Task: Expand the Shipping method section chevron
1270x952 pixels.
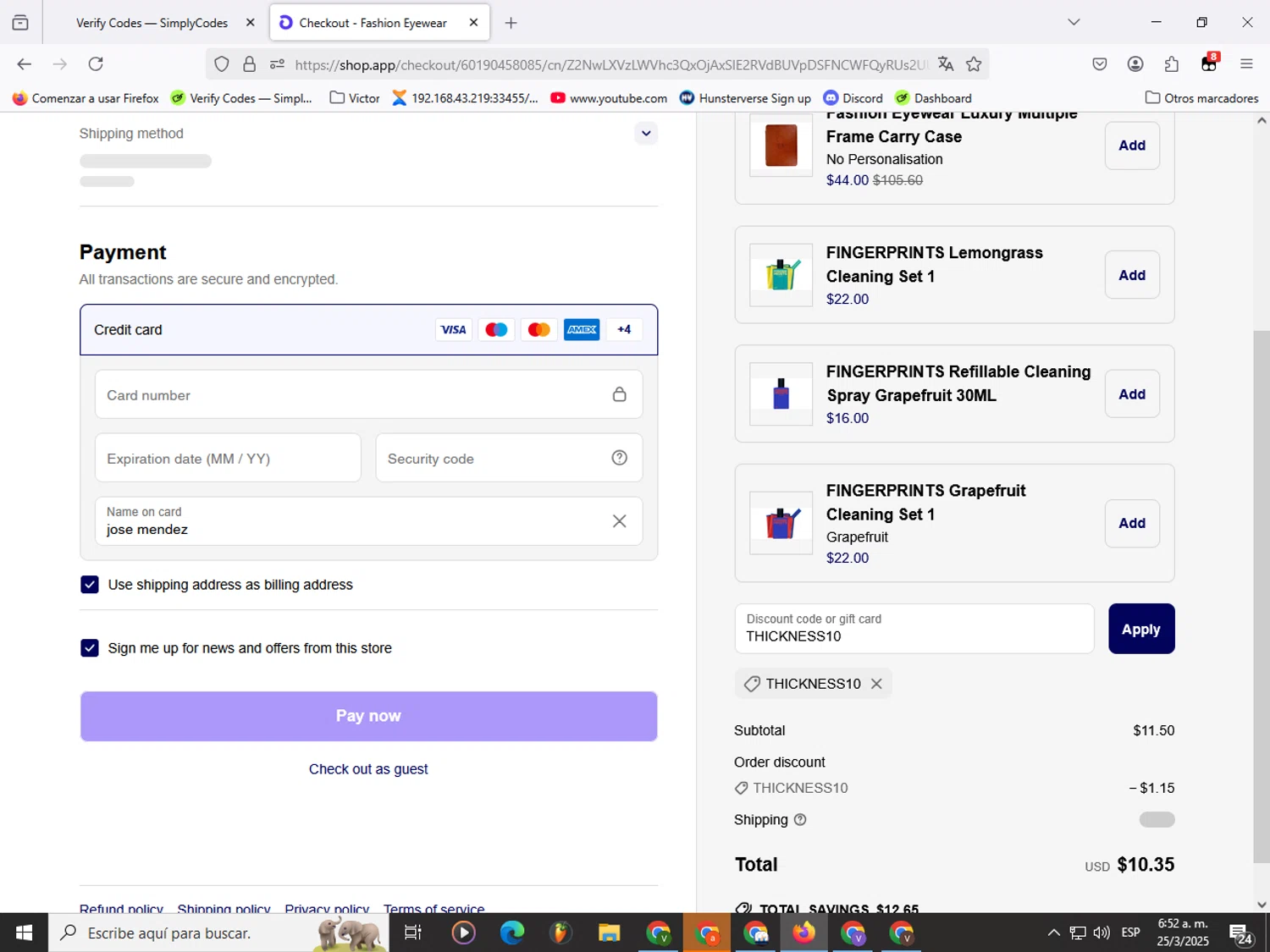Action: (646, 133)
